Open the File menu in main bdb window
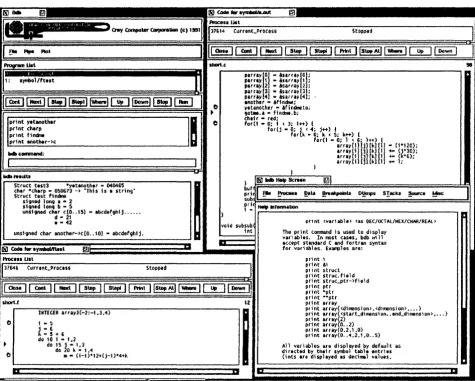Viewport: 475px width, 381px height. coord(13,52)
